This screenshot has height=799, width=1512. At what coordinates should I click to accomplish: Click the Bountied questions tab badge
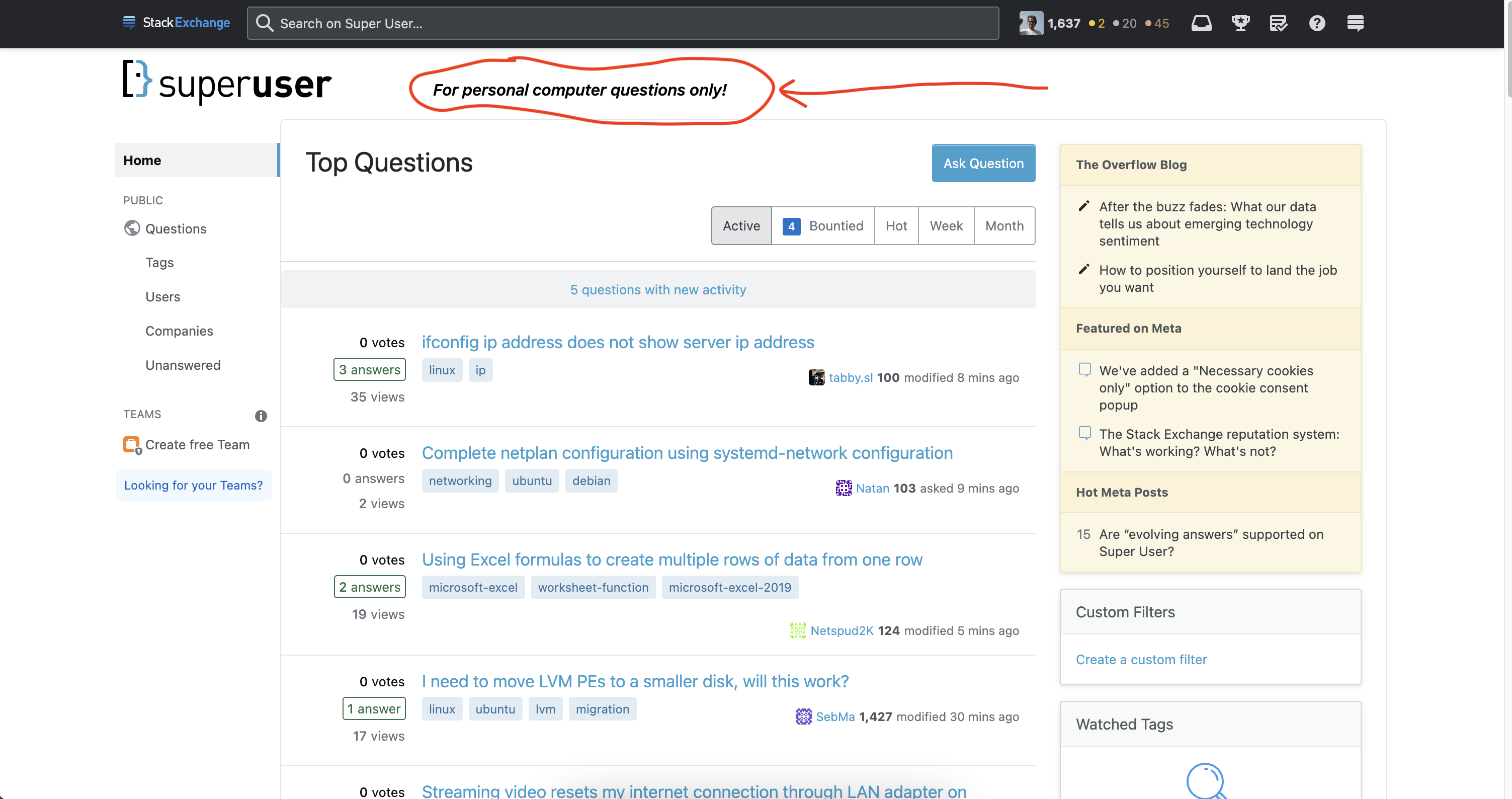click(x=791, y=224)
